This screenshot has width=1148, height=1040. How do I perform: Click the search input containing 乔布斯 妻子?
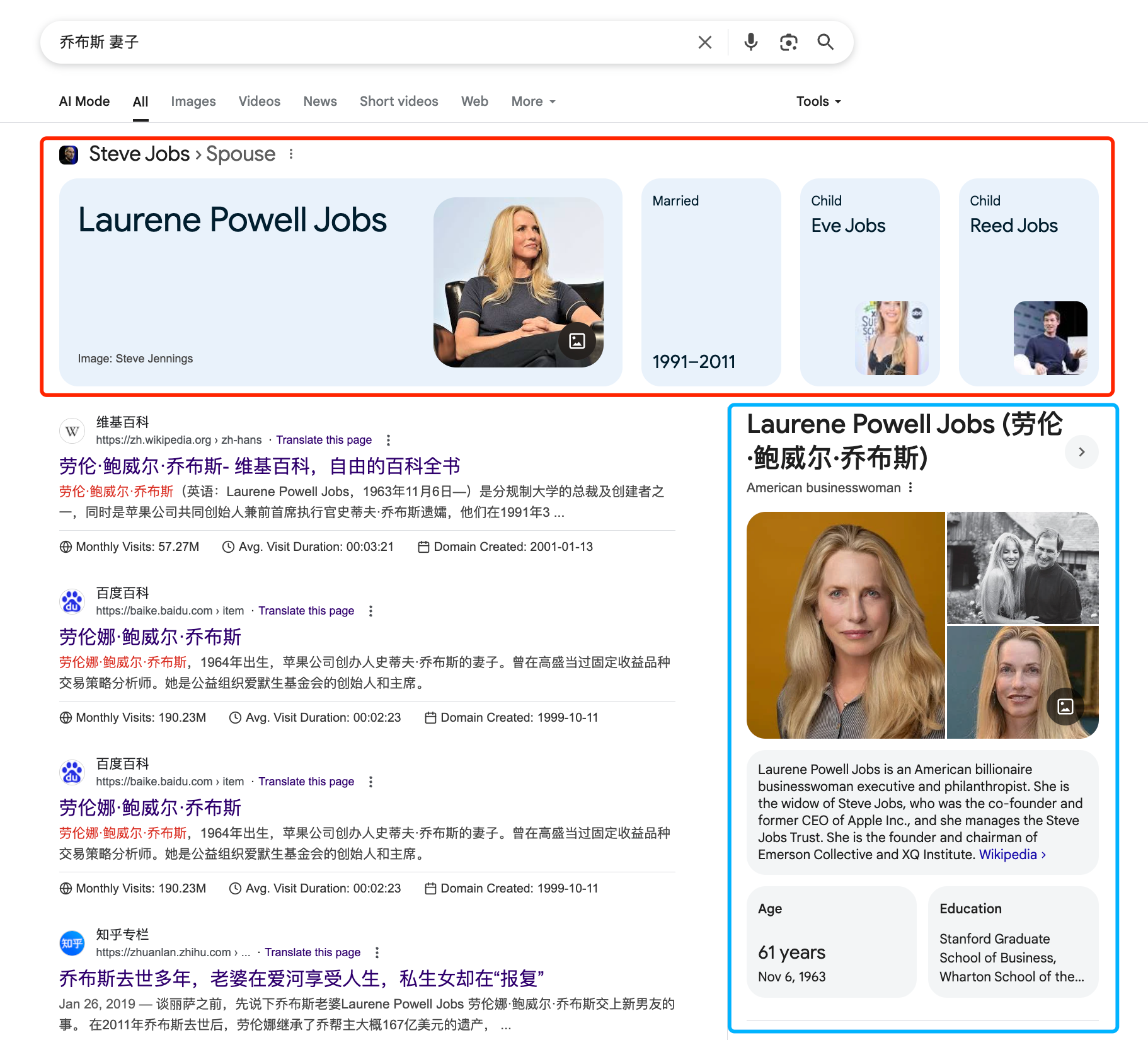tap(372, 42)
